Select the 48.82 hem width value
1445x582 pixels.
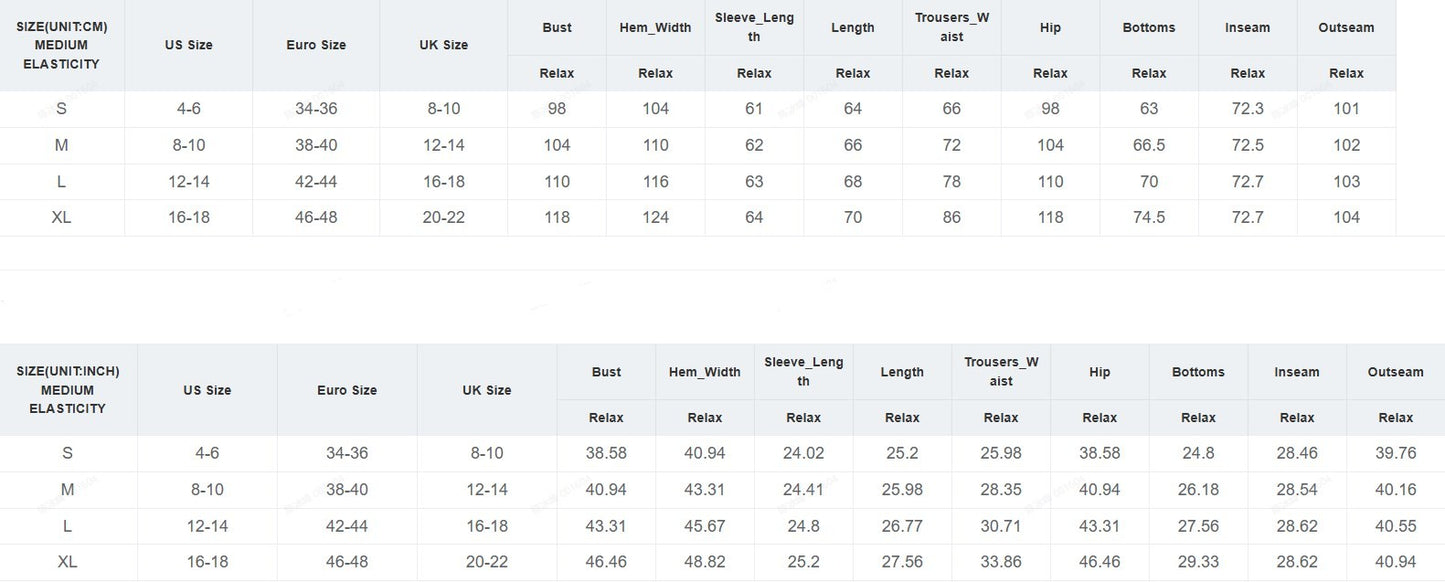click(x=705, y=562)
